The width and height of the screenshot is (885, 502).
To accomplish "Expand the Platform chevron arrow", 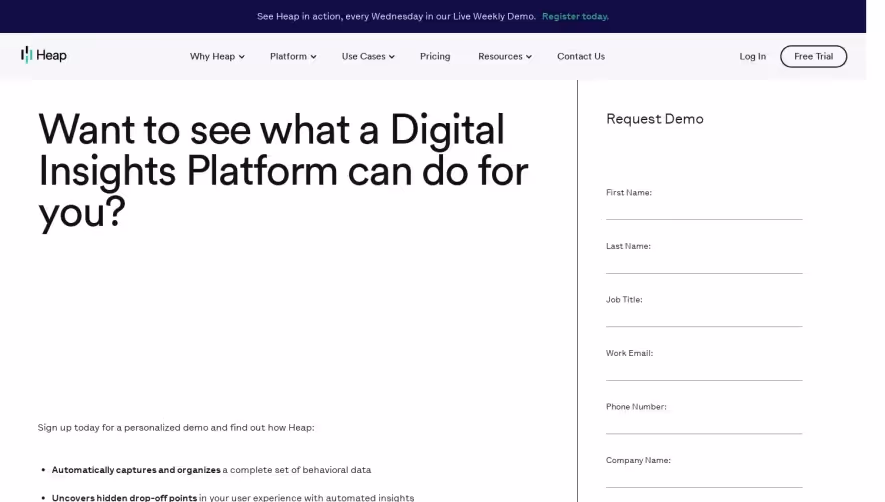I will [313, 57].
